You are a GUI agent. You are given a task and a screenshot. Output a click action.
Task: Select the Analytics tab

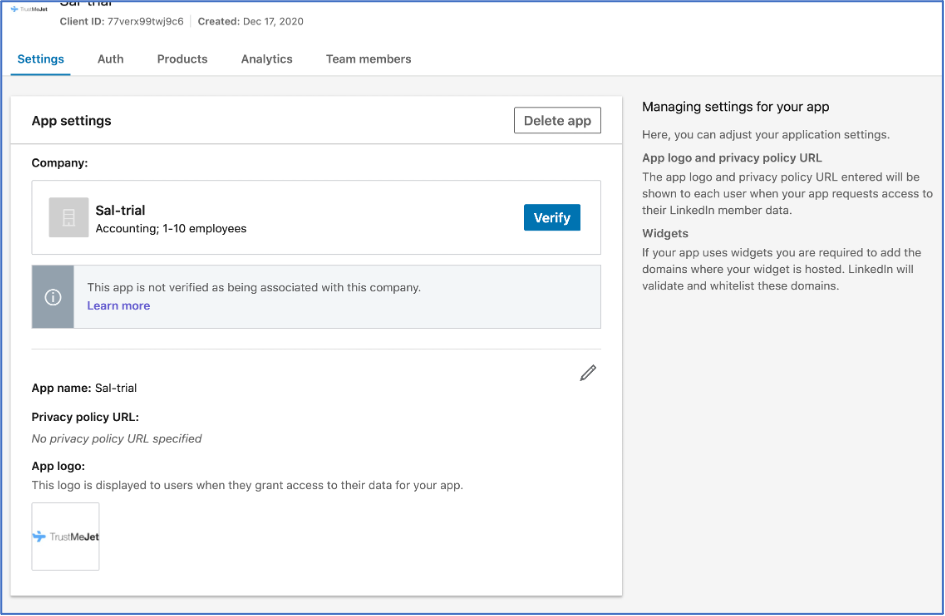pos(266,59)
